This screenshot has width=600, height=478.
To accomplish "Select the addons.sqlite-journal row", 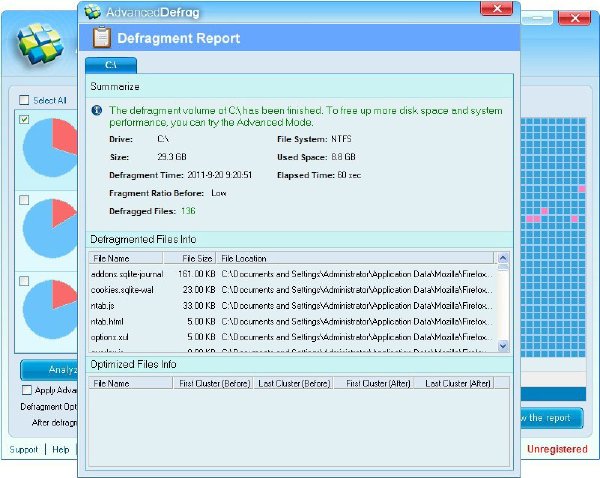I will pos(292,274).
